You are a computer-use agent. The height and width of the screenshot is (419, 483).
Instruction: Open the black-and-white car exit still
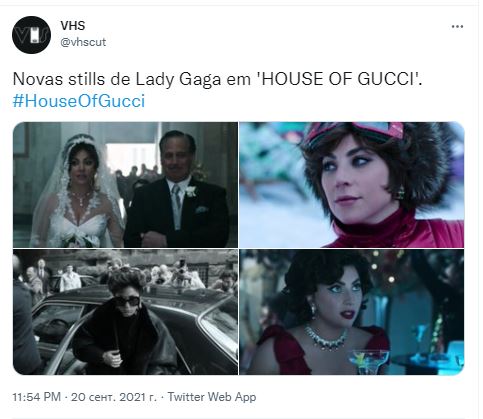pyautogui.click(x=125, y=312)
